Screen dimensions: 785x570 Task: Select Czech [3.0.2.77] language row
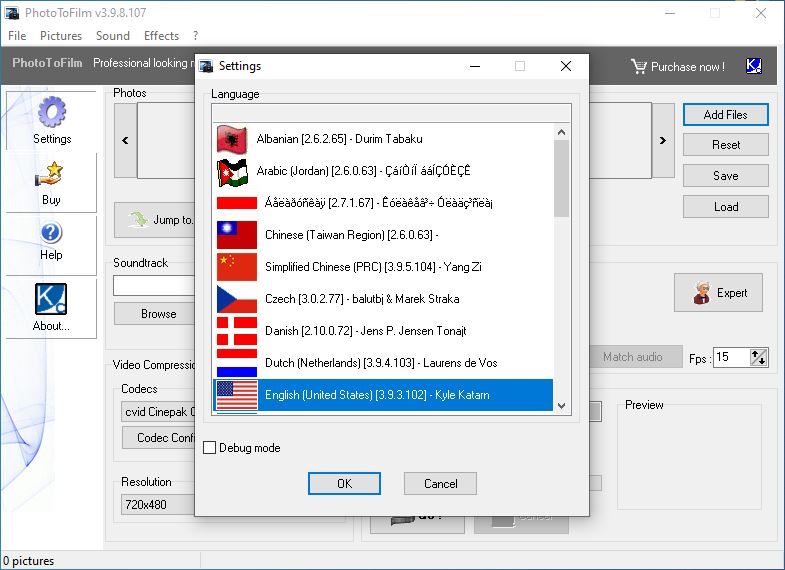[x=383, y=299]
